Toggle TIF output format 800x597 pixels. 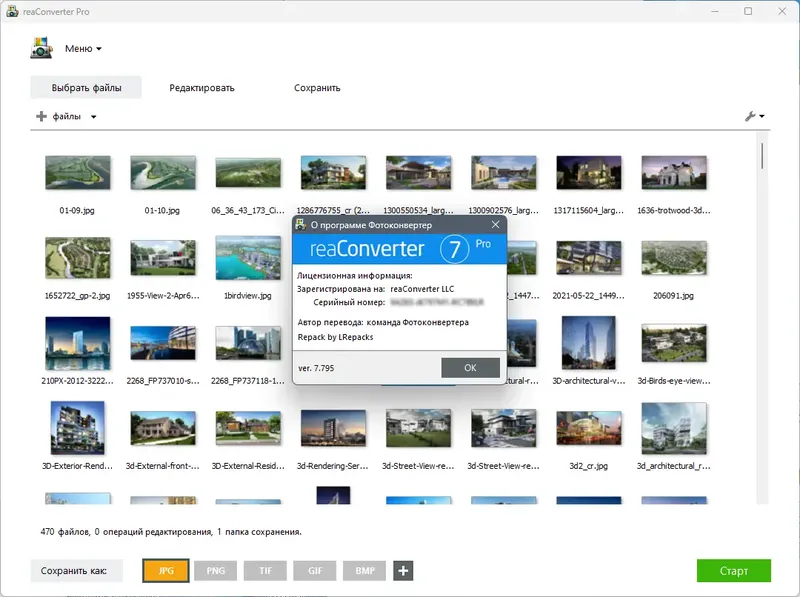coord(265,570)
